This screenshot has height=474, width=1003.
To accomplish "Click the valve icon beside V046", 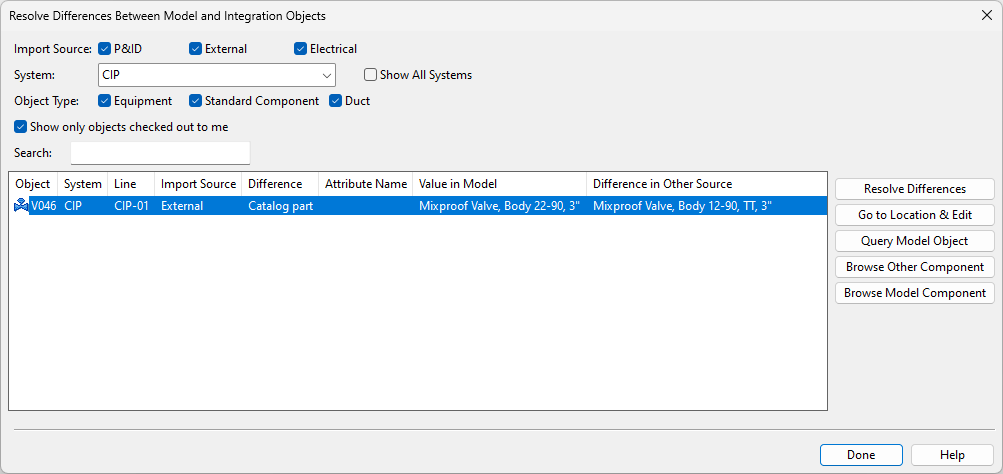I will [x=20, y=206].
